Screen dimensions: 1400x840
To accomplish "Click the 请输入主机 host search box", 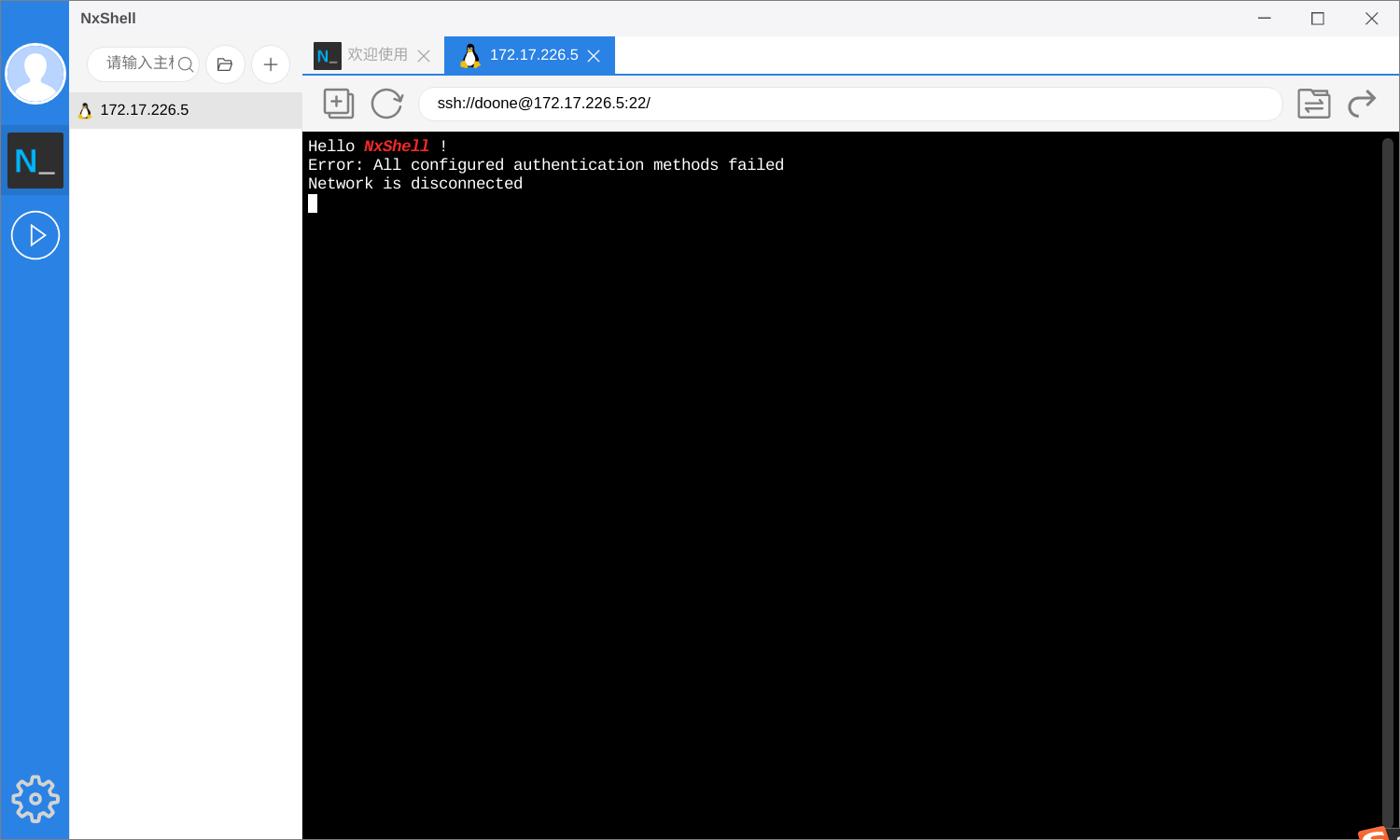I will [138, 63].
